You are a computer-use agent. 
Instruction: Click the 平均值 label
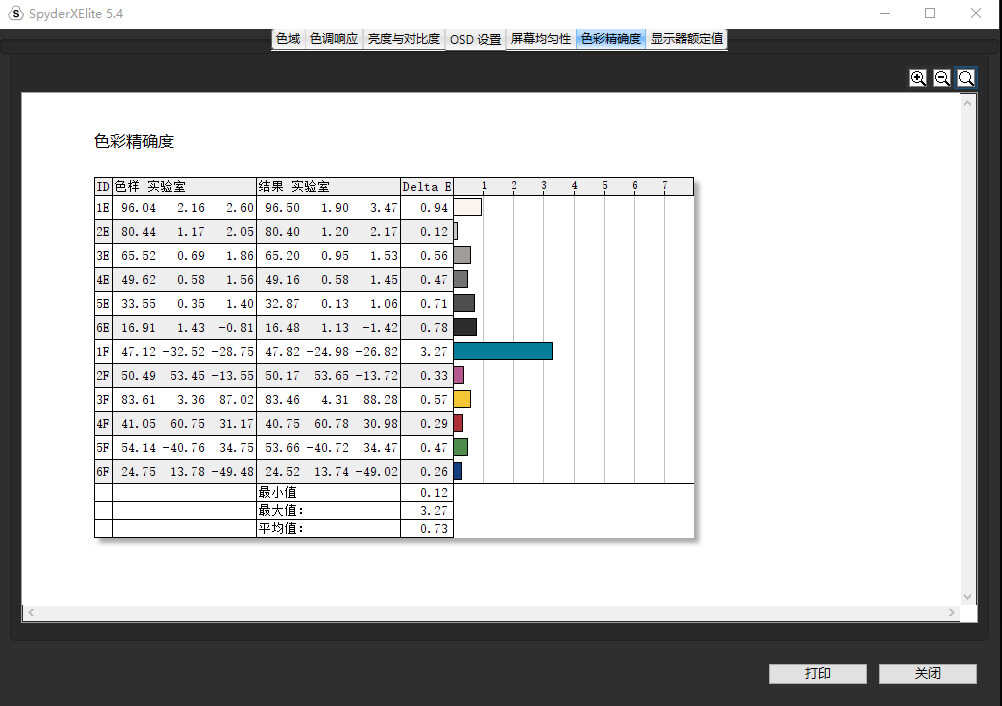(x=281, y=528)
